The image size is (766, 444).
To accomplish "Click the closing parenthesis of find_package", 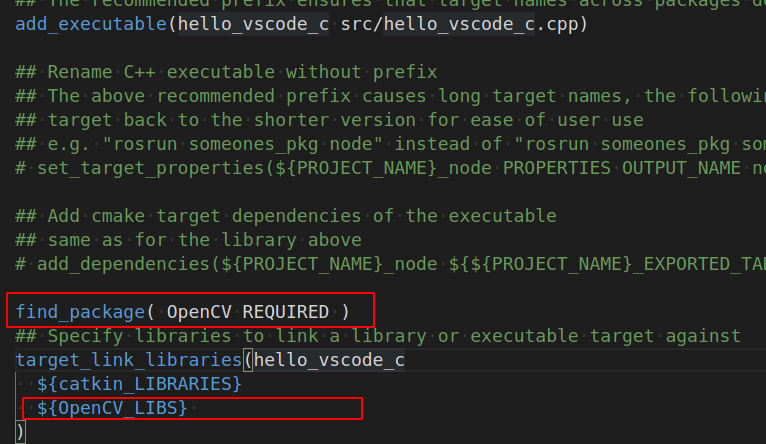I will point(345,312).
